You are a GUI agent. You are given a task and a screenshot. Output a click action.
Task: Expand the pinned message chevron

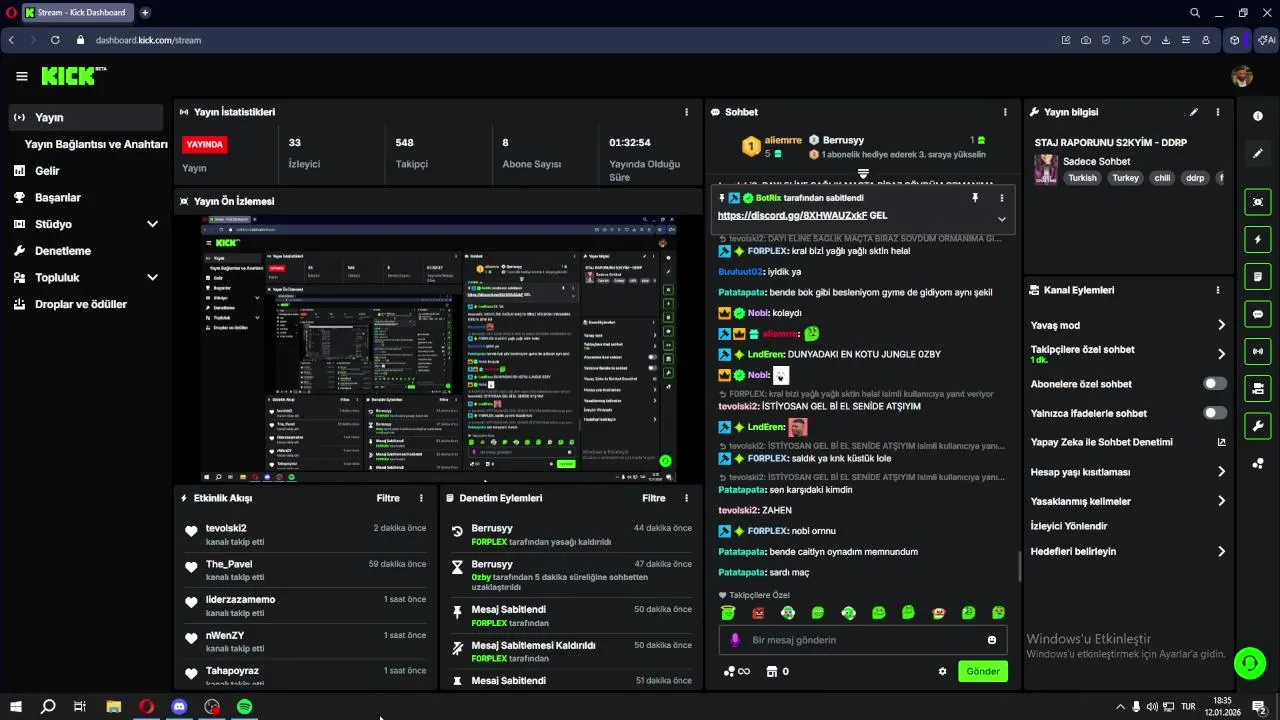[1001, 219]
